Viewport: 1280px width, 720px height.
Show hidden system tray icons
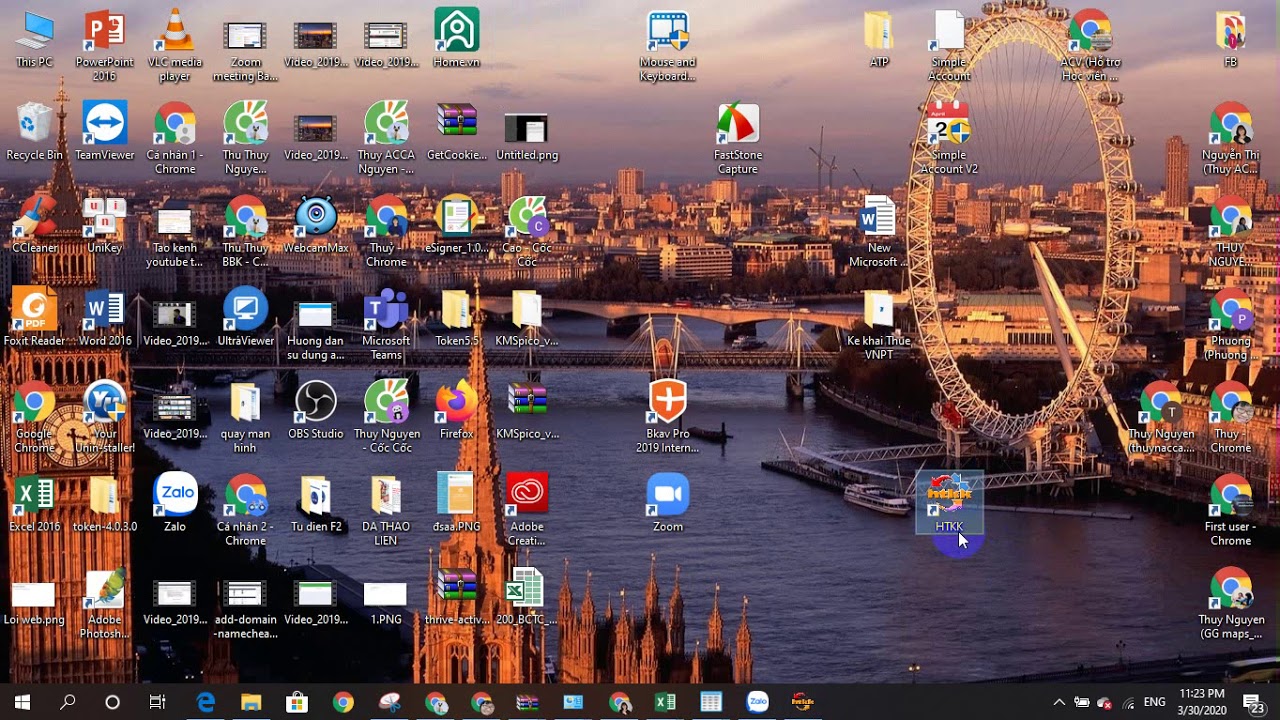(x=1059, y=702)
